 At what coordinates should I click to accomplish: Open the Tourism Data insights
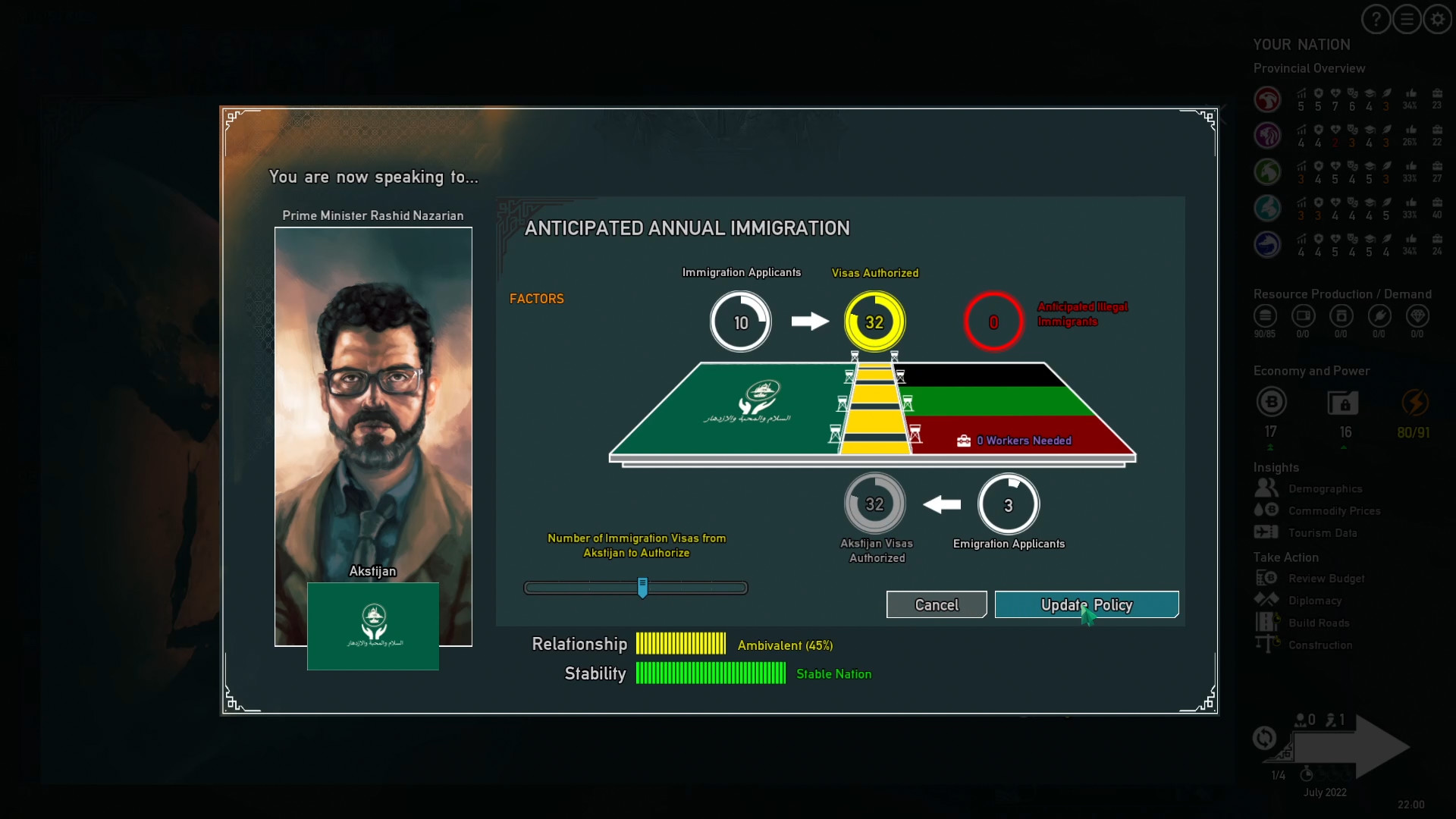(x=1323, y=532)
